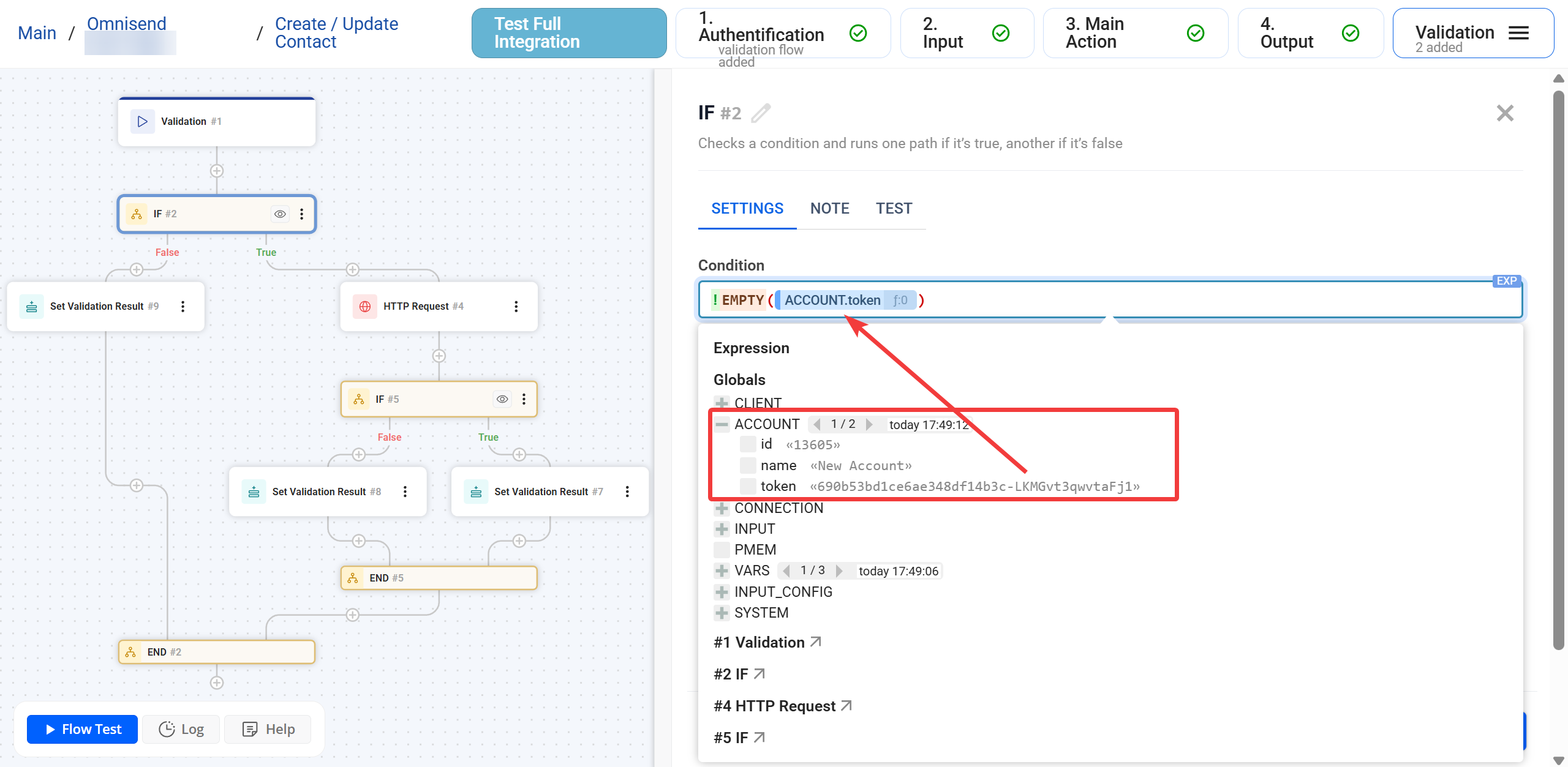Viewport: 1568px width, 767px height.
Task: Toggle visibility eye on IF #2 node
Action: point(280,214)
